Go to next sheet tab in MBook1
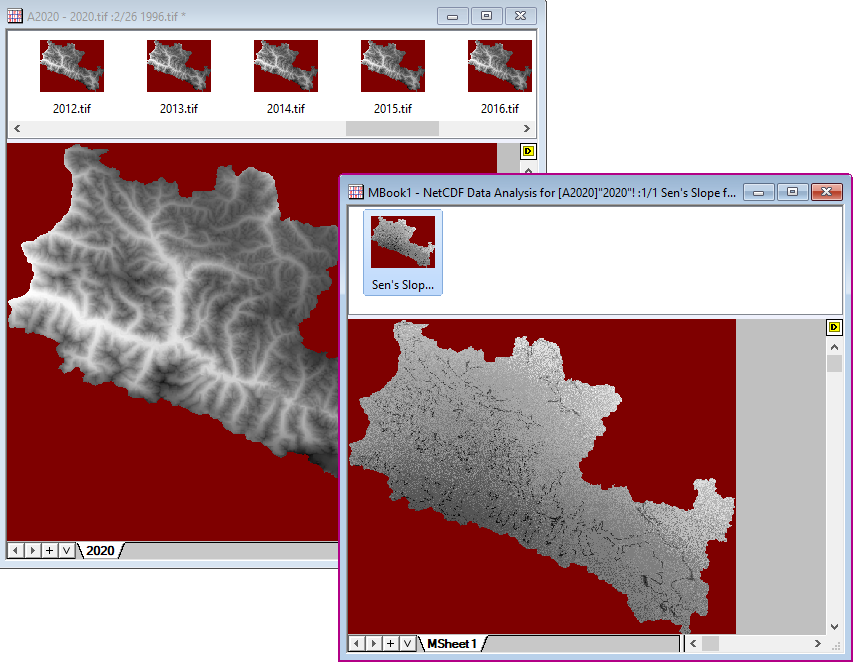Viewport: 853px width, 663px height. [x=373, y=643]
